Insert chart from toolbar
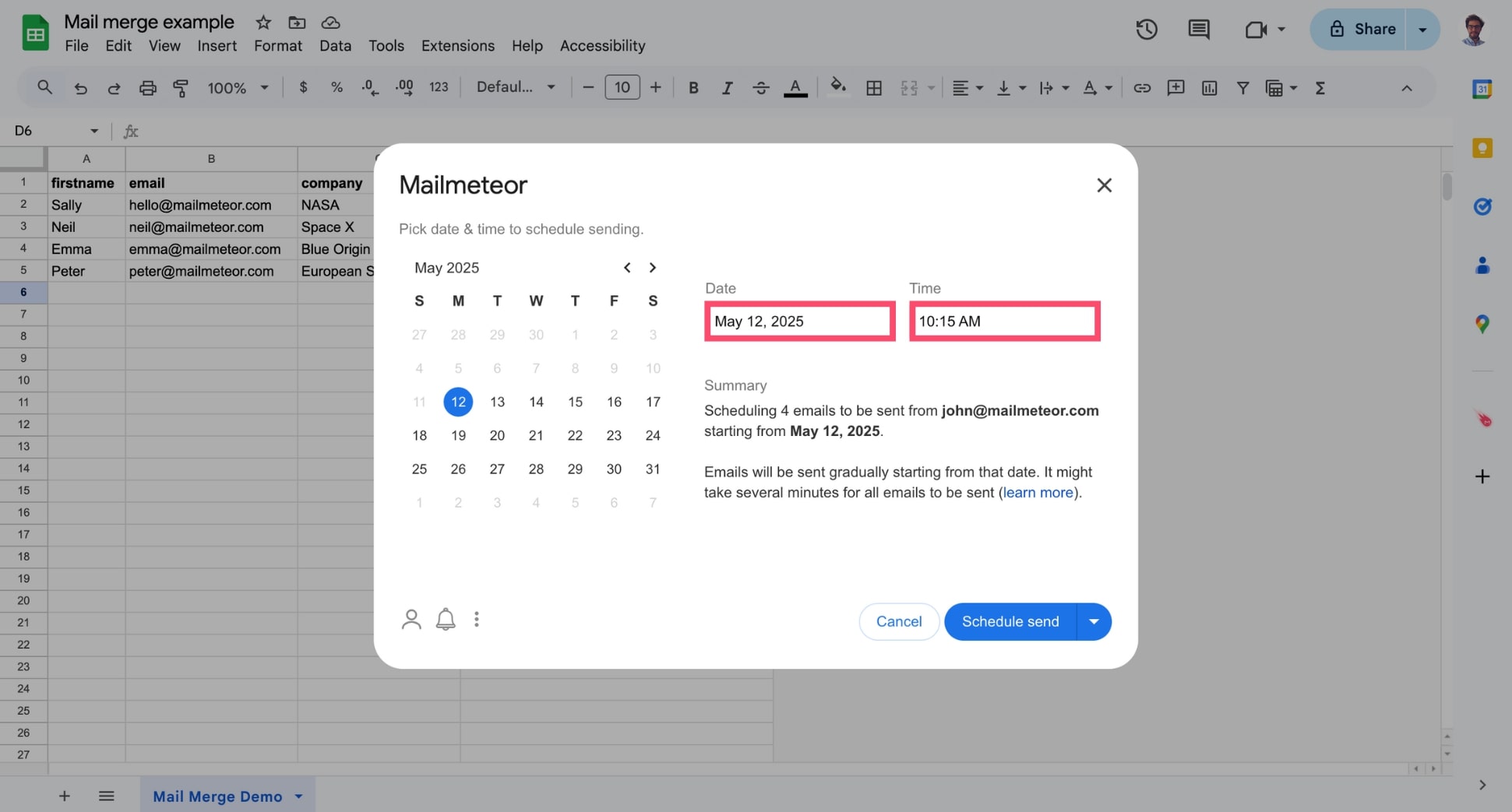This screenshot has width=1512, height=812. point(1209,88)
